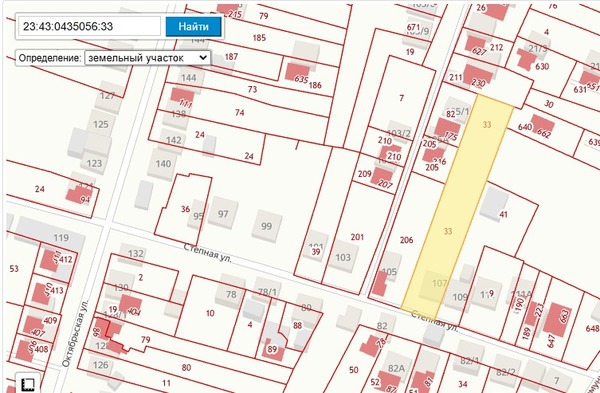Click building number 97
The image size is (600, 393).
(223, 214)
